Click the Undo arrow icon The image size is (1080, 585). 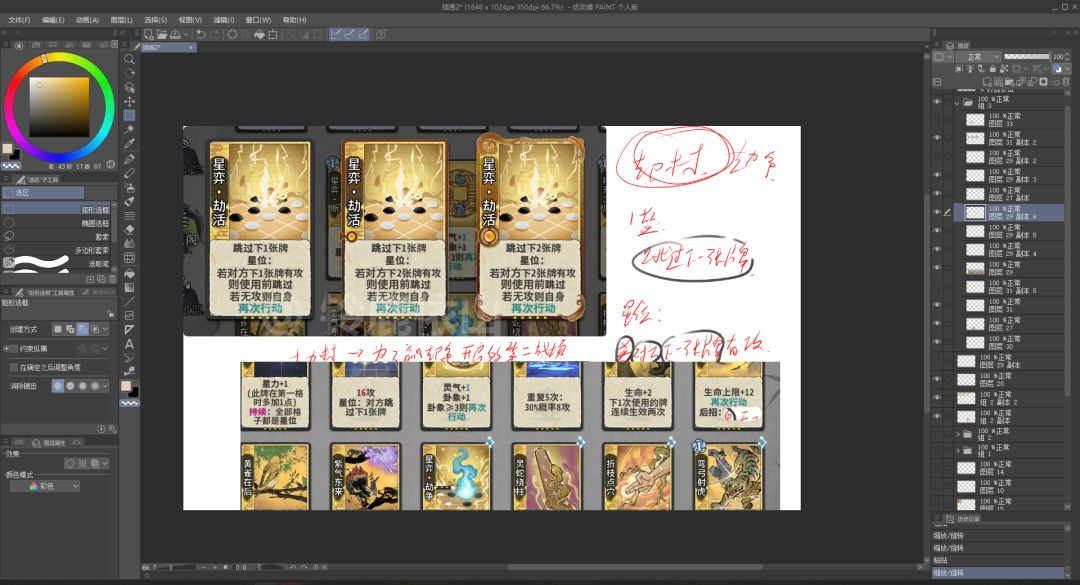(200, 34)
